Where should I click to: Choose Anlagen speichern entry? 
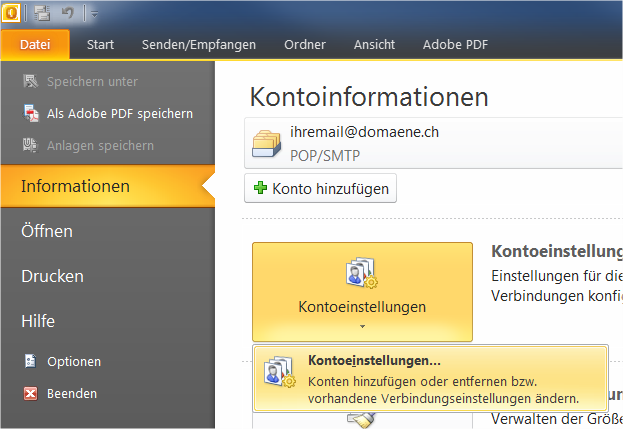click(x=100, y=146)
